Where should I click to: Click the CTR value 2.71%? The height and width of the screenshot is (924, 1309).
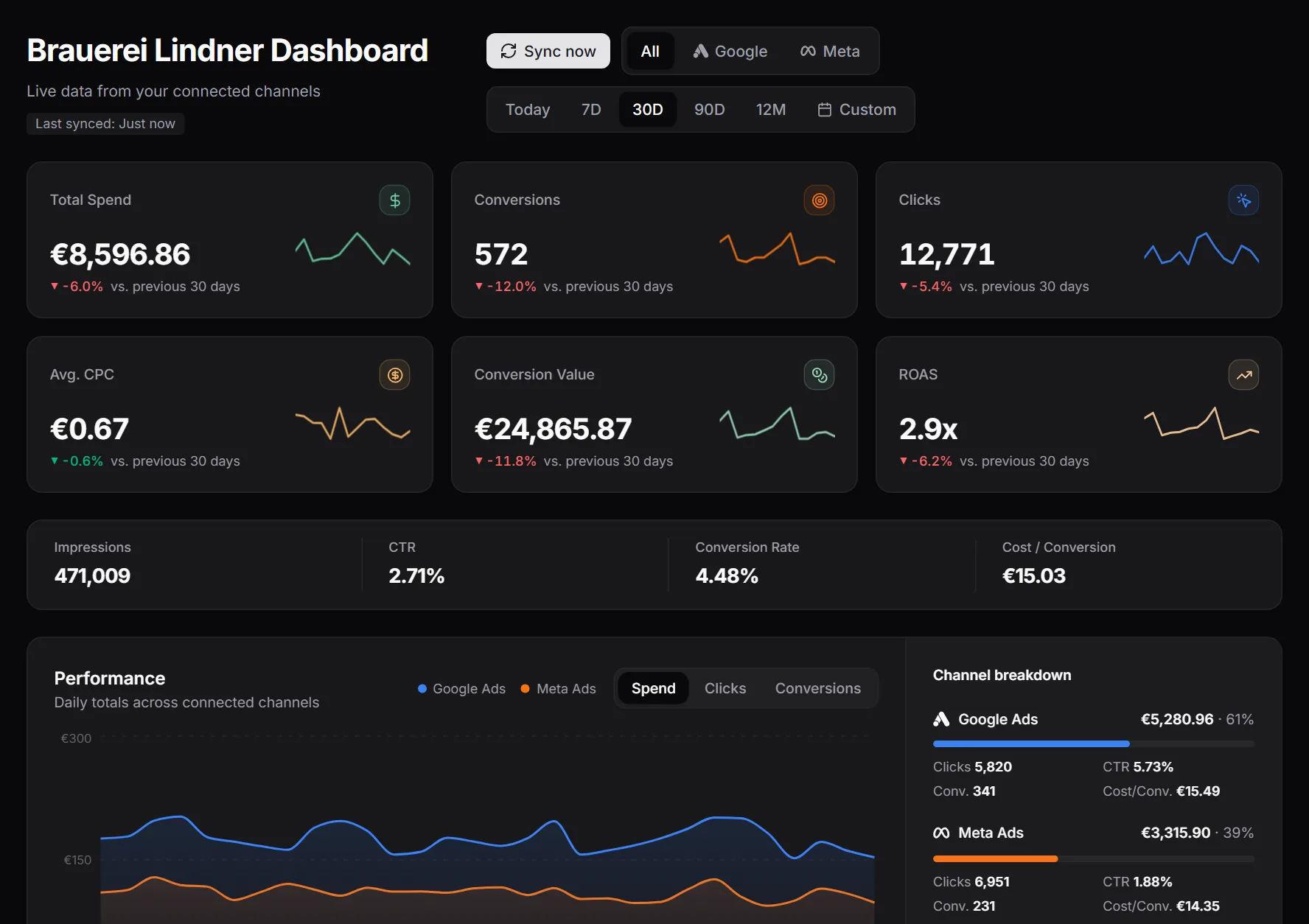tap(416, 575)
